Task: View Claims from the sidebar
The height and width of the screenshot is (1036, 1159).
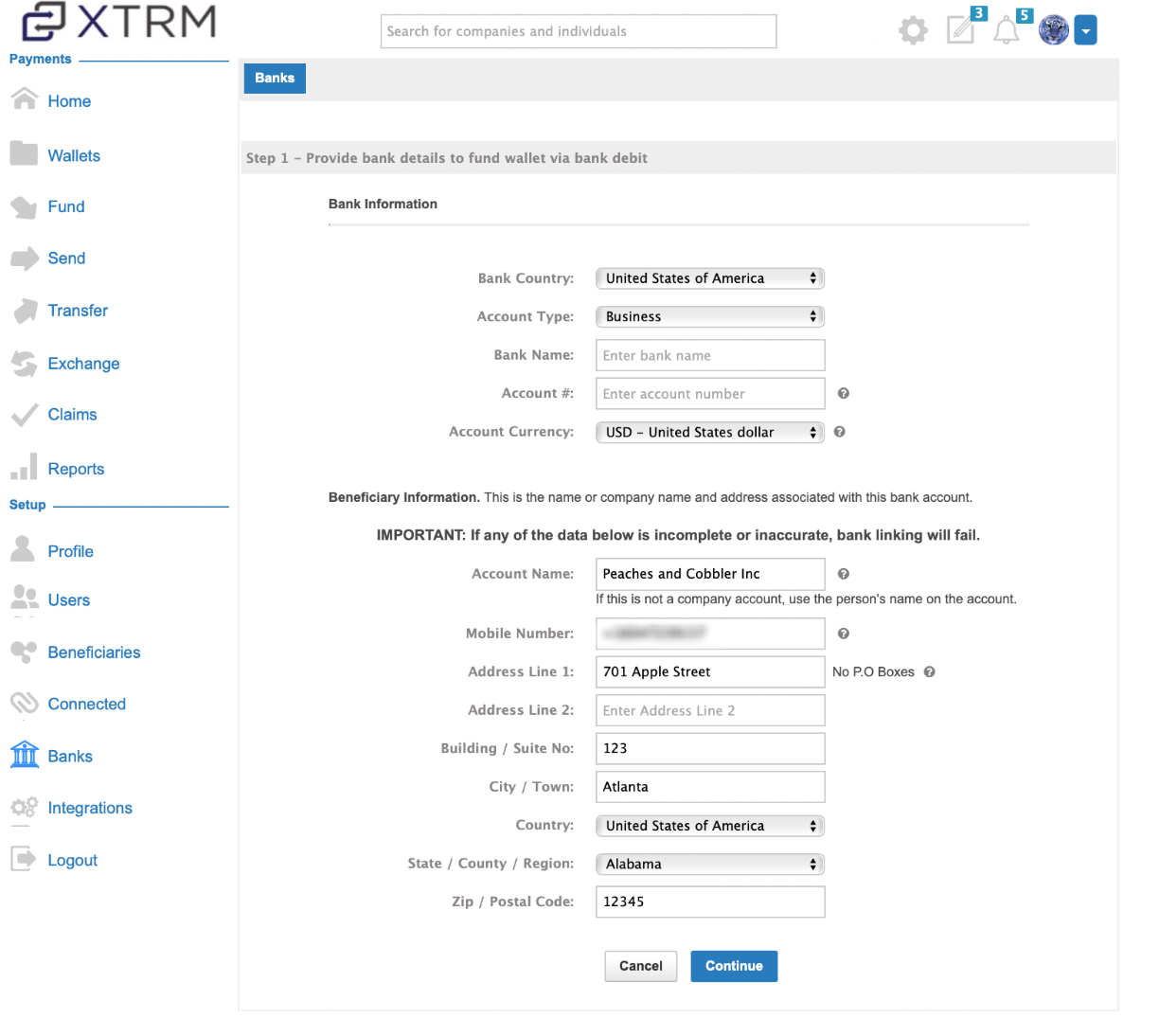Action: 72,414
